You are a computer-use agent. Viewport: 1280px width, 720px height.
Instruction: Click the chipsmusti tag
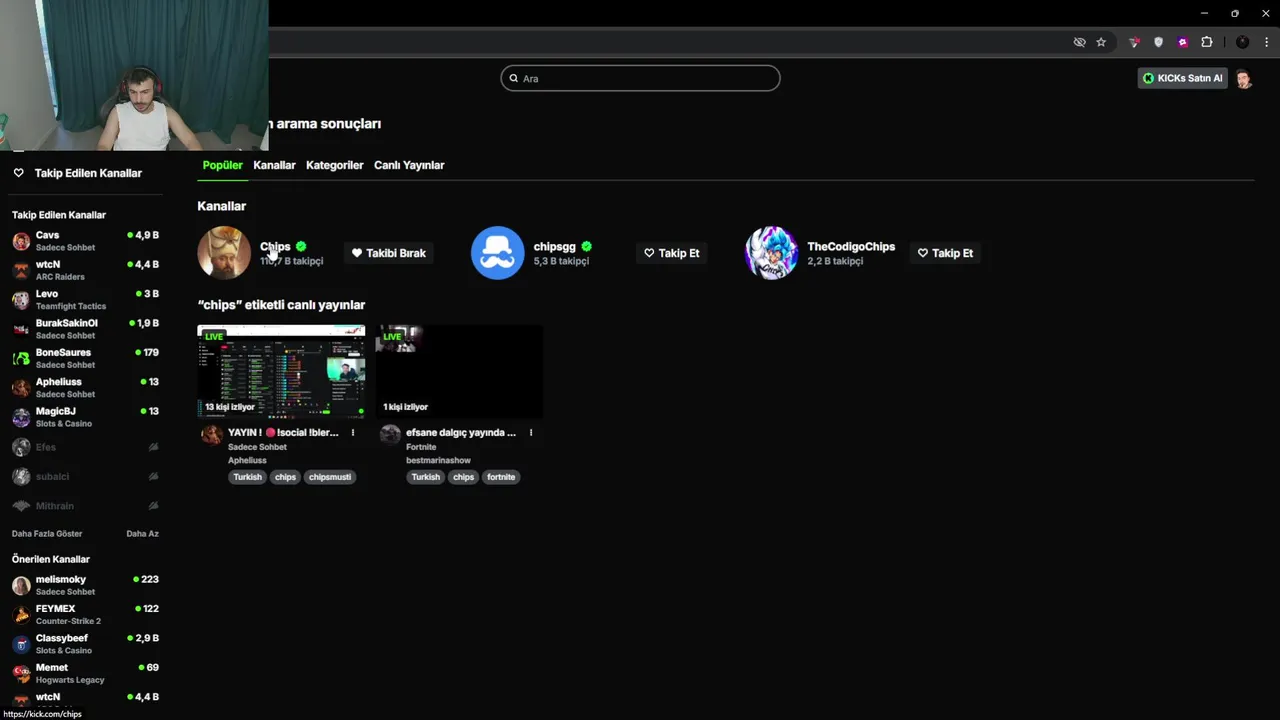coord(330,477)
